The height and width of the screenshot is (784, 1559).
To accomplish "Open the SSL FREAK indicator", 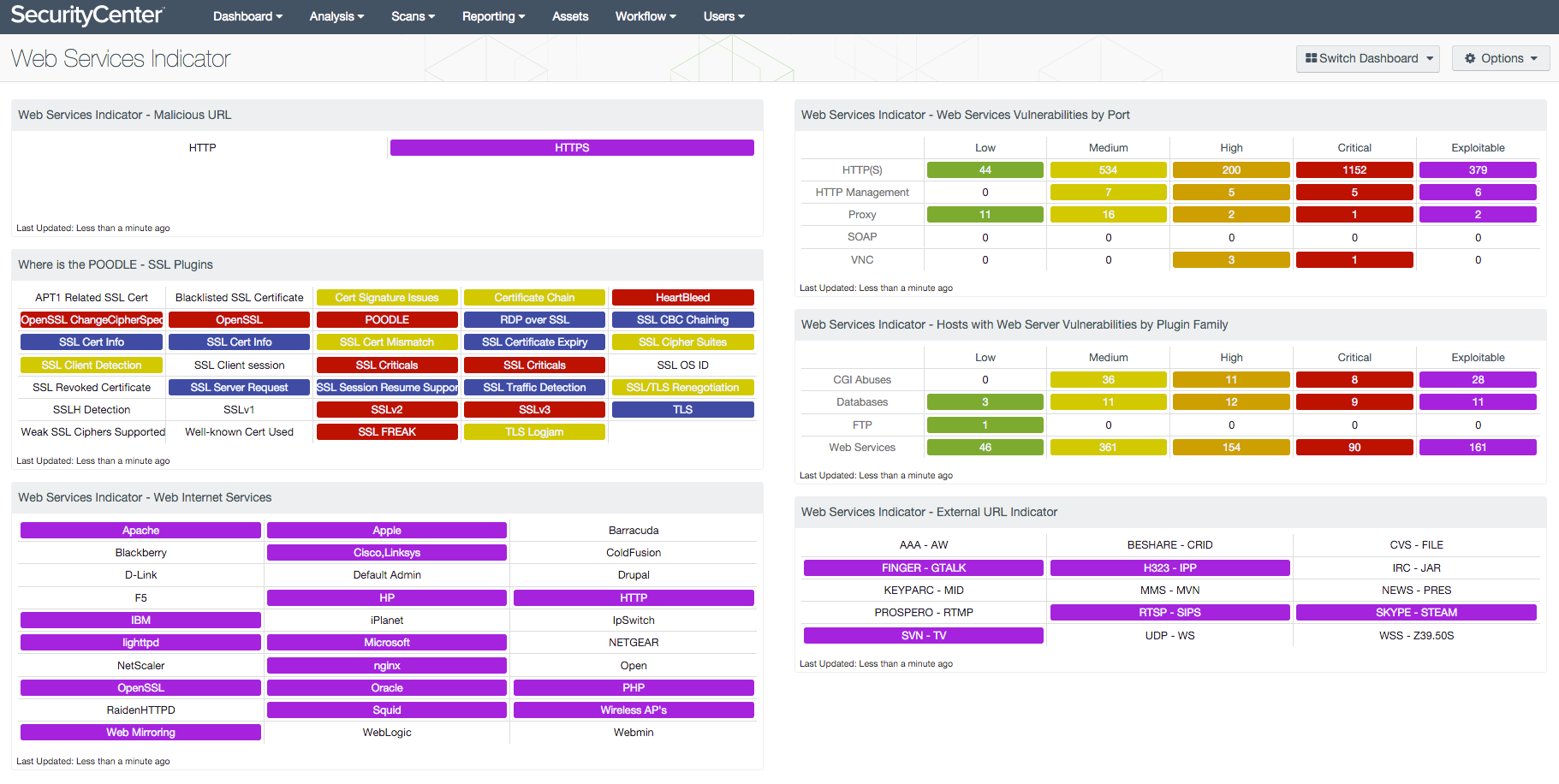I will (387, 432).
